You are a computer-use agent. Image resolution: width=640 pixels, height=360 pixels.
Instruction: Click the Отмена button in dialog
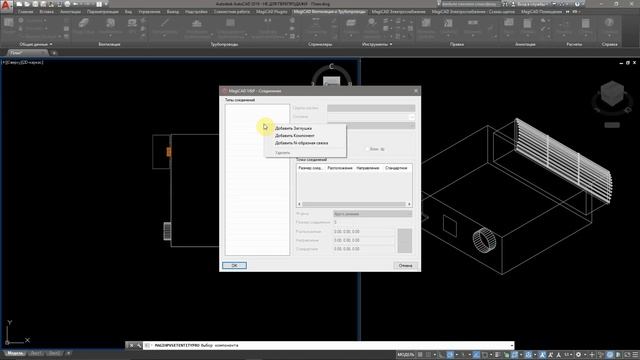click(x=405, y=265)
